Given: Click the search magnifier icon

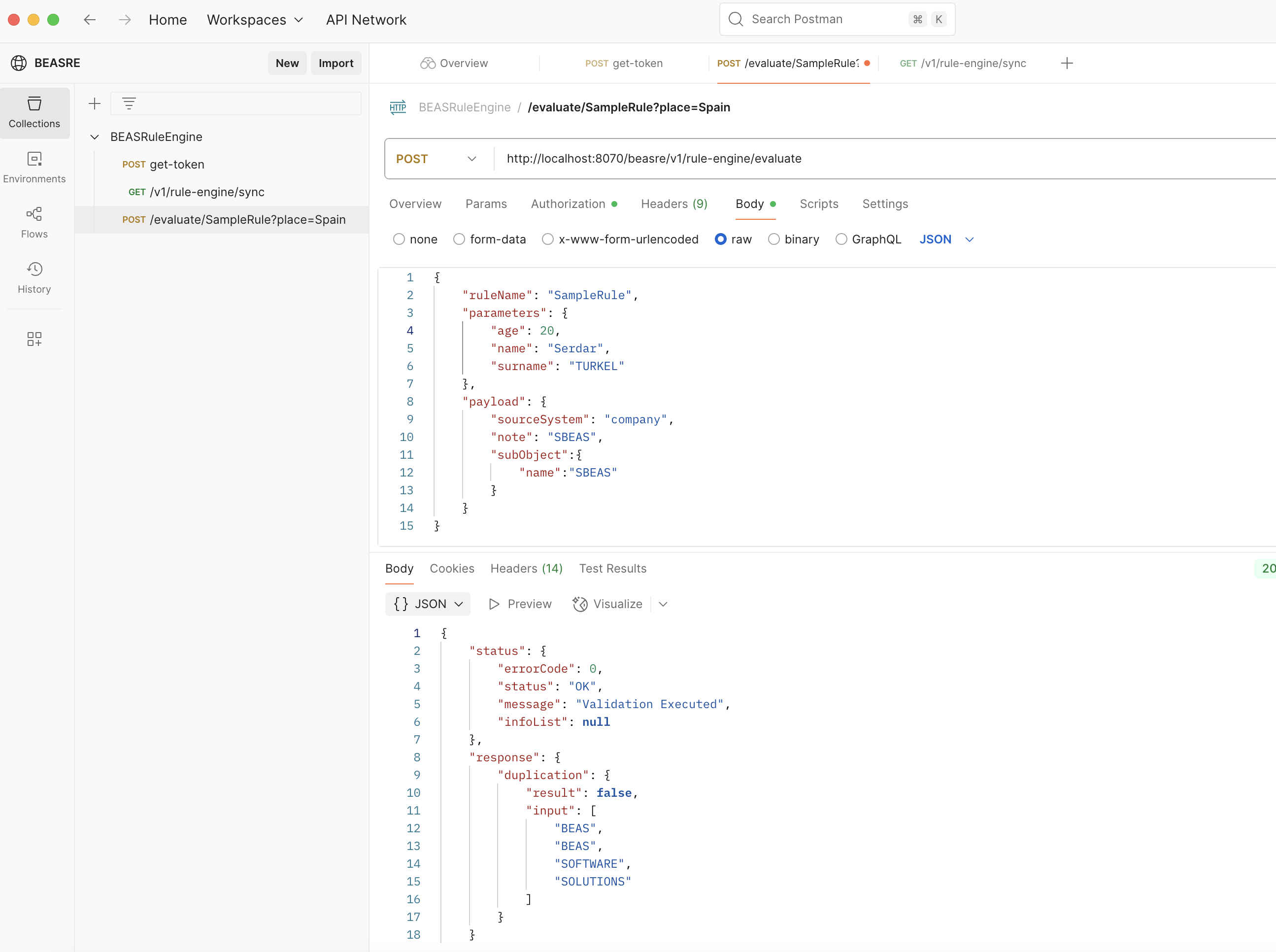Looking at the screenshot, I should click(x=736, y=19).
